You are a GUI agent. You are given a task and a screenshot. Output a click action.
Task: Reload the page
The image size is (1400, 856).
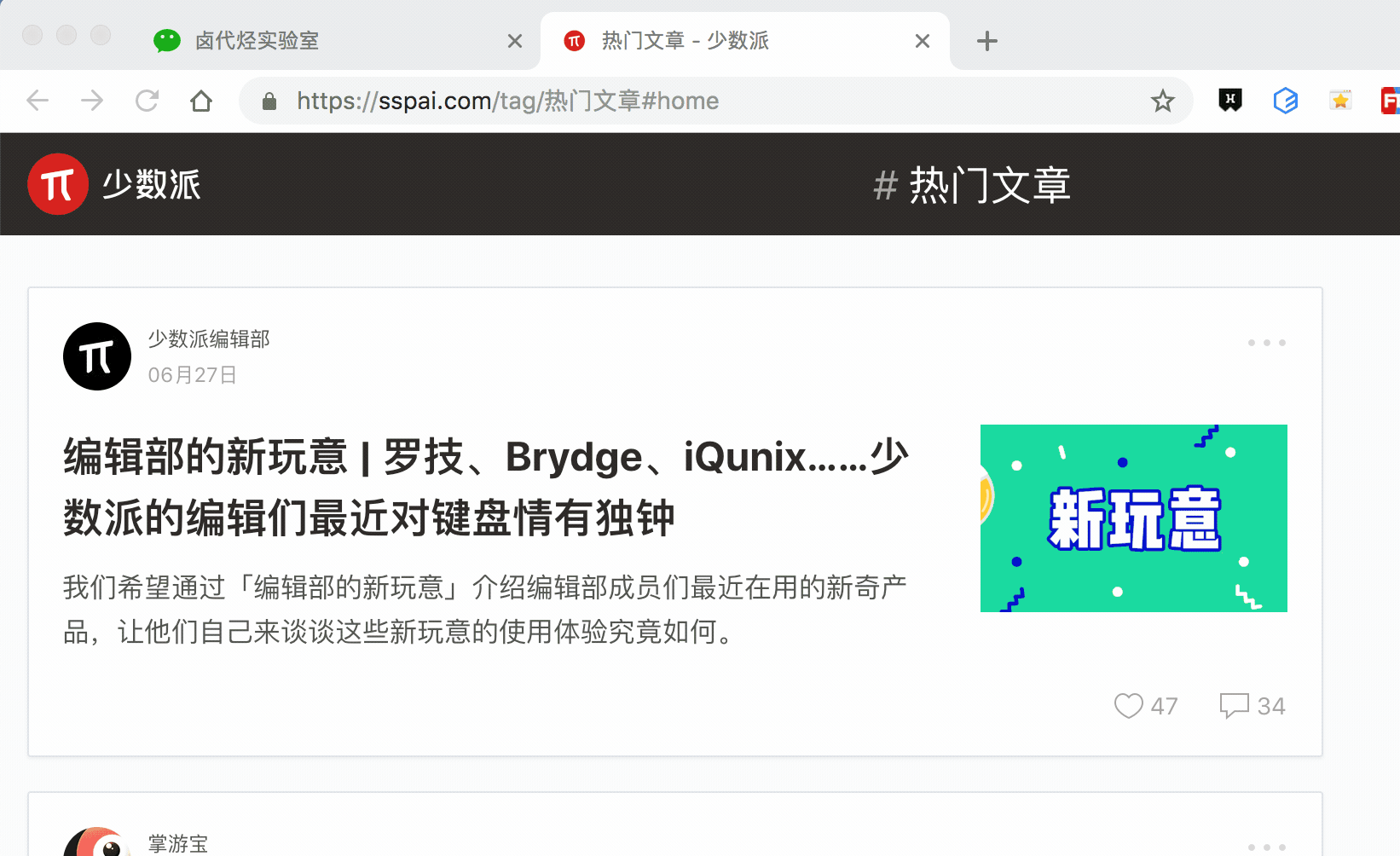147,101
